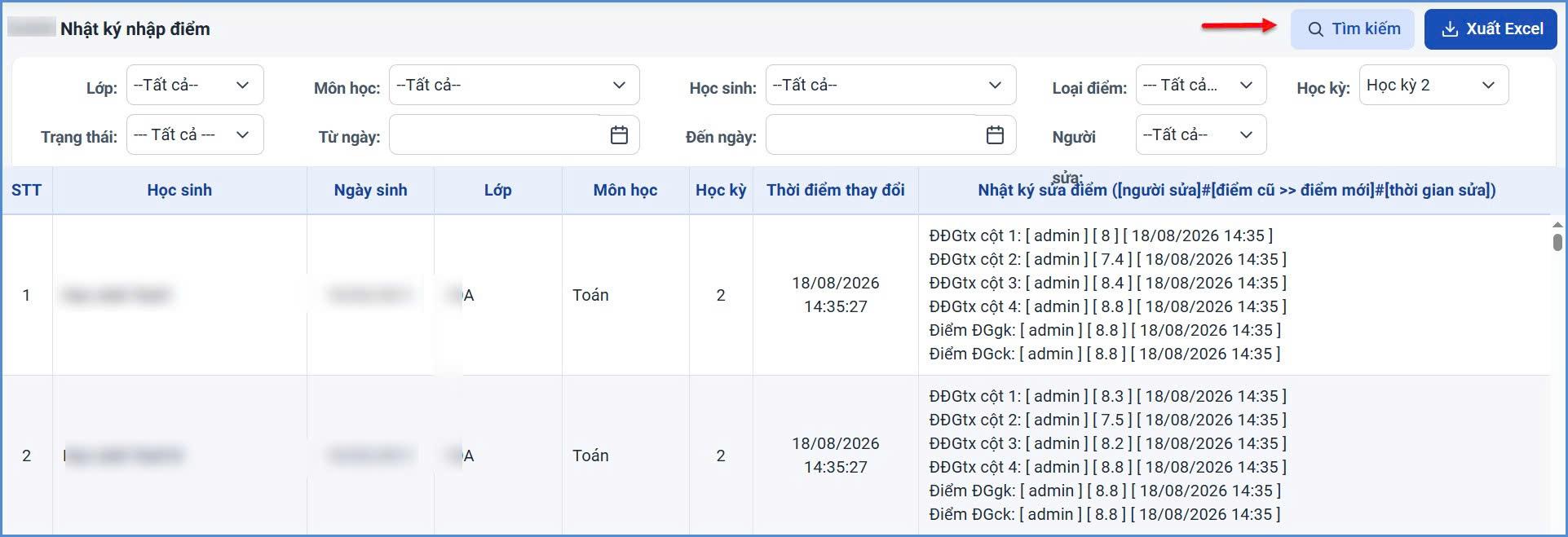Open the Trạng thái dropdown filter
Image resolution: width=1568 pixels, height=537 pixels.
pos(195,134)
